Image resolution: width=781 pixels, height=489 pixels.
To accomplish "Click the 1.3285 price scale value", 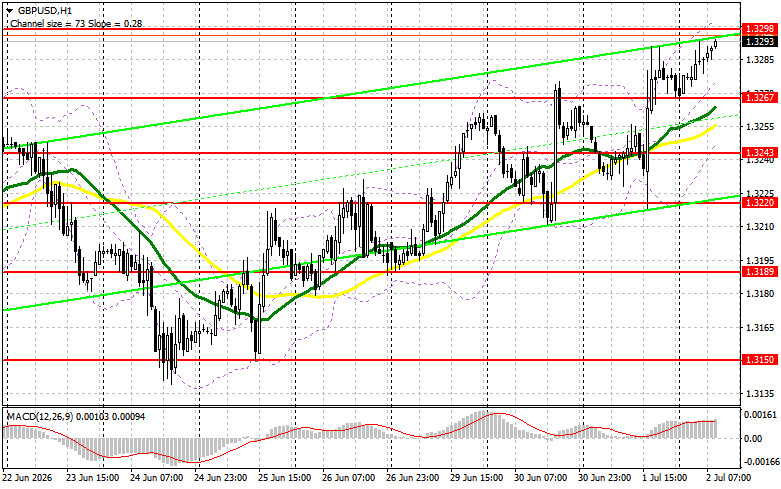I will 759,60.
